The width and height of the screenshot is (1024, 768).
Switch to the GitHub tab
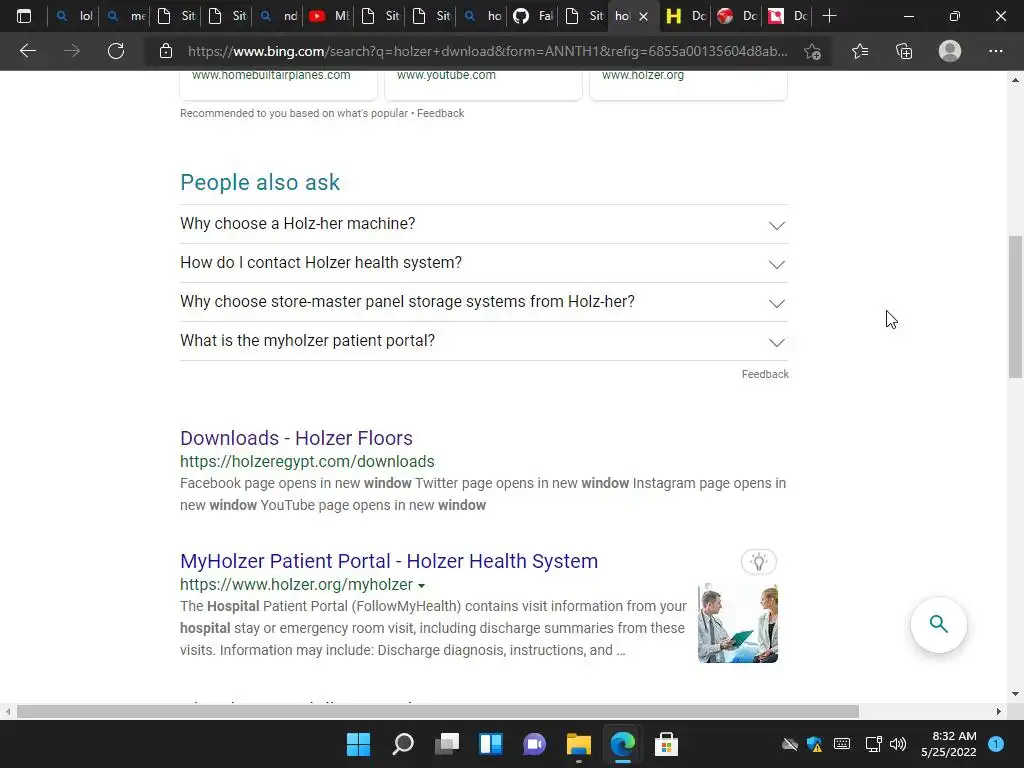[533, 16]
